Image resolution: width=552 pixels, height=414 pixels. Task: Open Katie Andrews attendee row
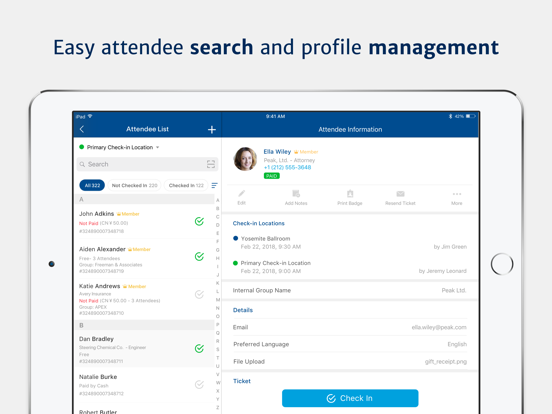pyautogui.click(x=144, y=299)
